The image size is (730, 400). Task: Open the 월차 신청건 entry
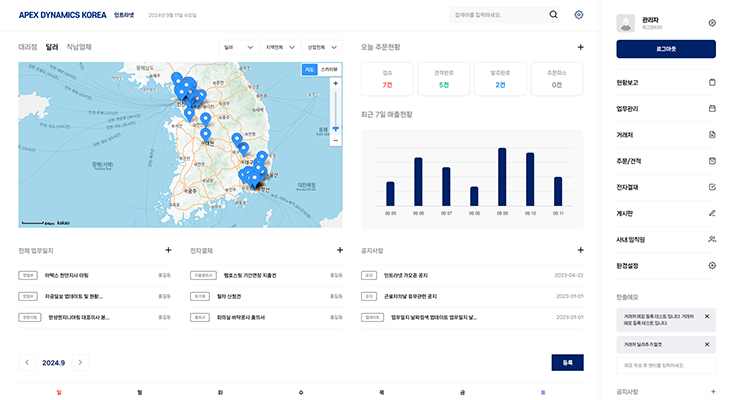pyautogui.click(x=229, y=296)
